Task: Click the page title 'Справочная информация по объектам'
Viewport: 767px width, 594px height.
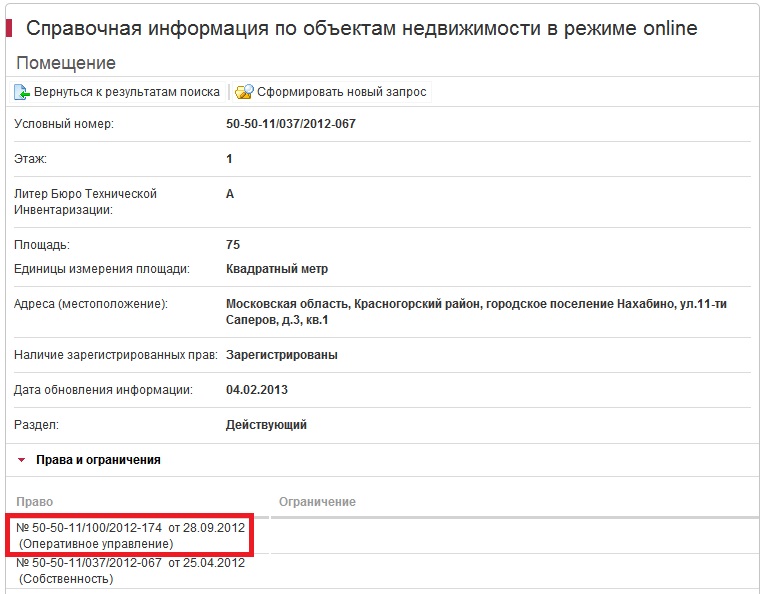Action: (361, 28)
